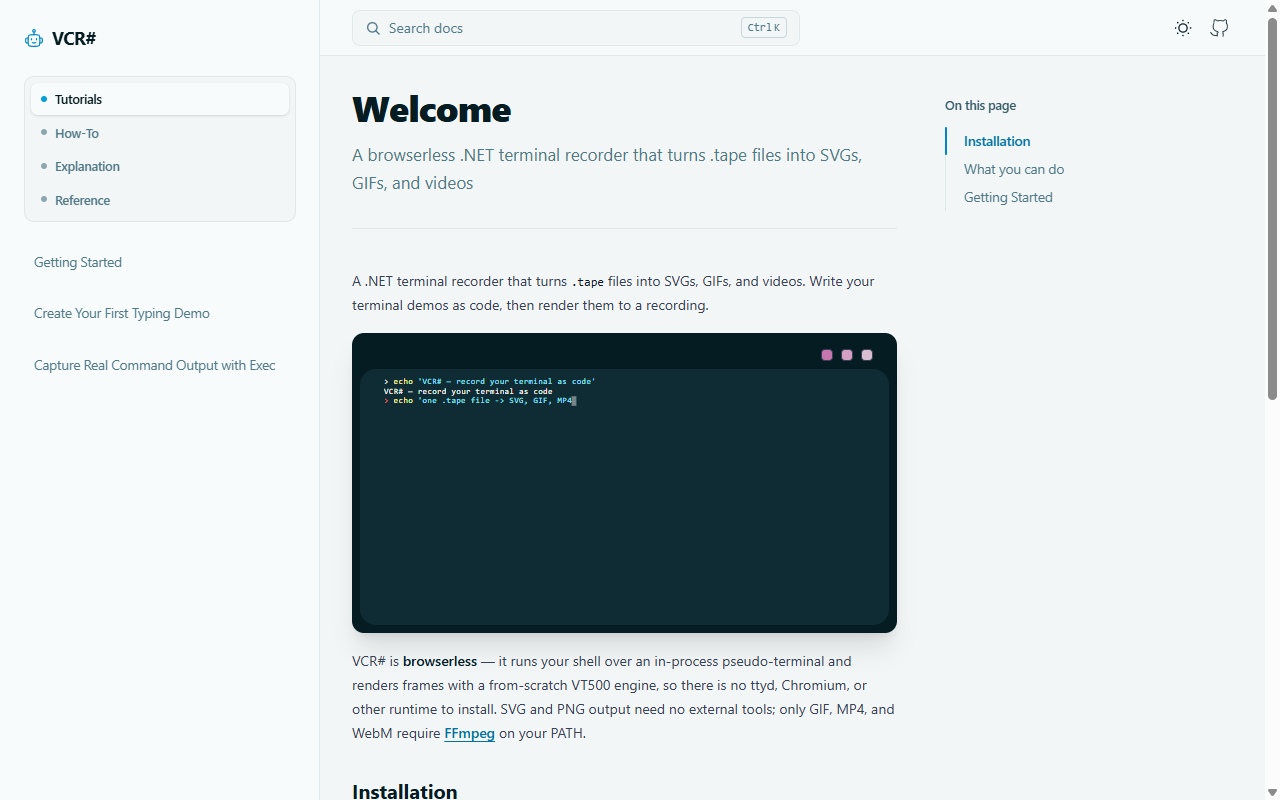Open Create Your First Typing Demo
Screen dimensions: 1280x800
pos(122,313)
